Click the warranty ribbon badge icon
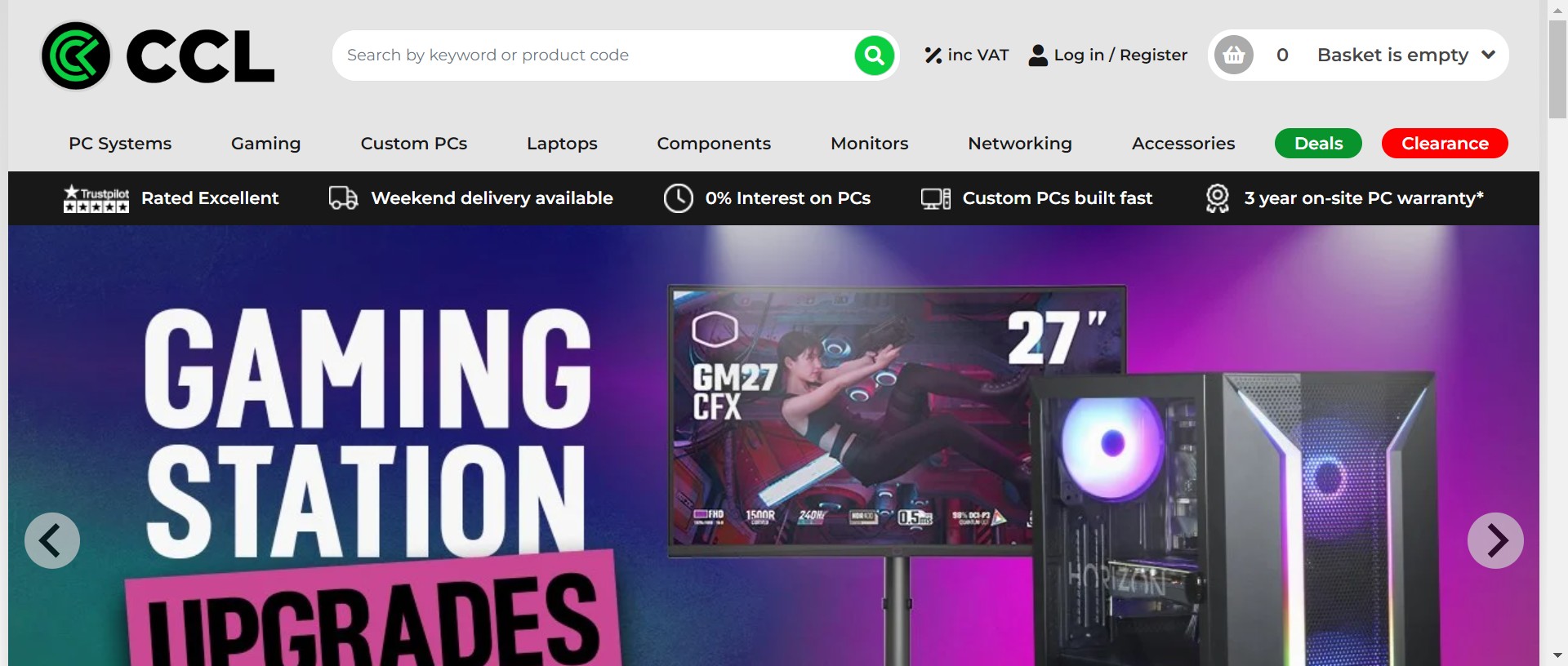The height and width of the screenshot is (666, 1568). pyautogui.click(x=1217, y=198)
